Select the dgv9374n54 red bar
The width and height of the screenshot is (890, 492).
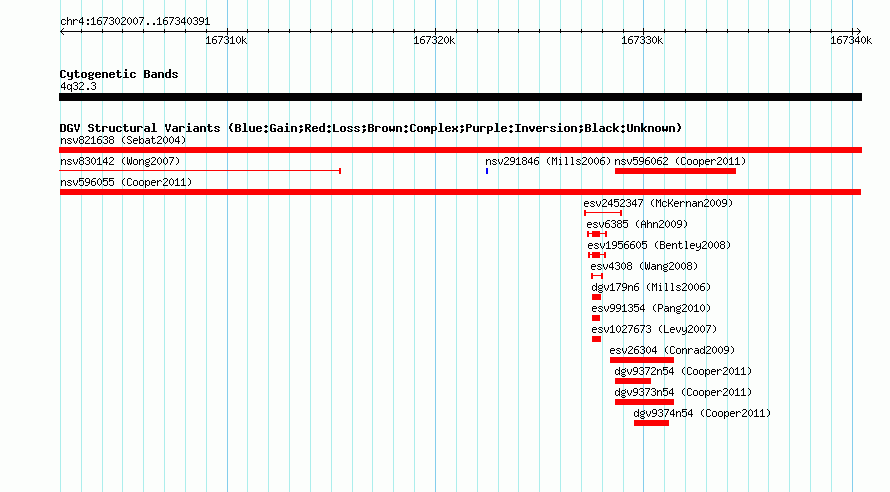click(652, 423)
